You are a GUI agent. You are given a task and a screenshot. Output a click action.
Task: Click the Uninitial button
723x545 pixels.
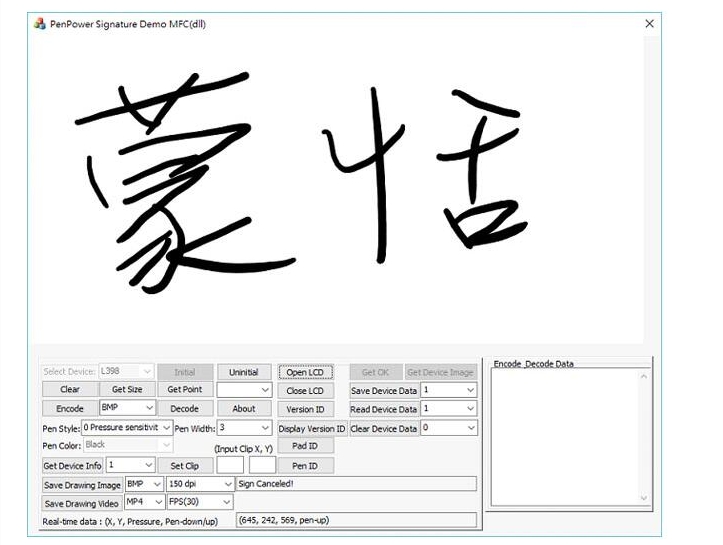click(243, 372)
